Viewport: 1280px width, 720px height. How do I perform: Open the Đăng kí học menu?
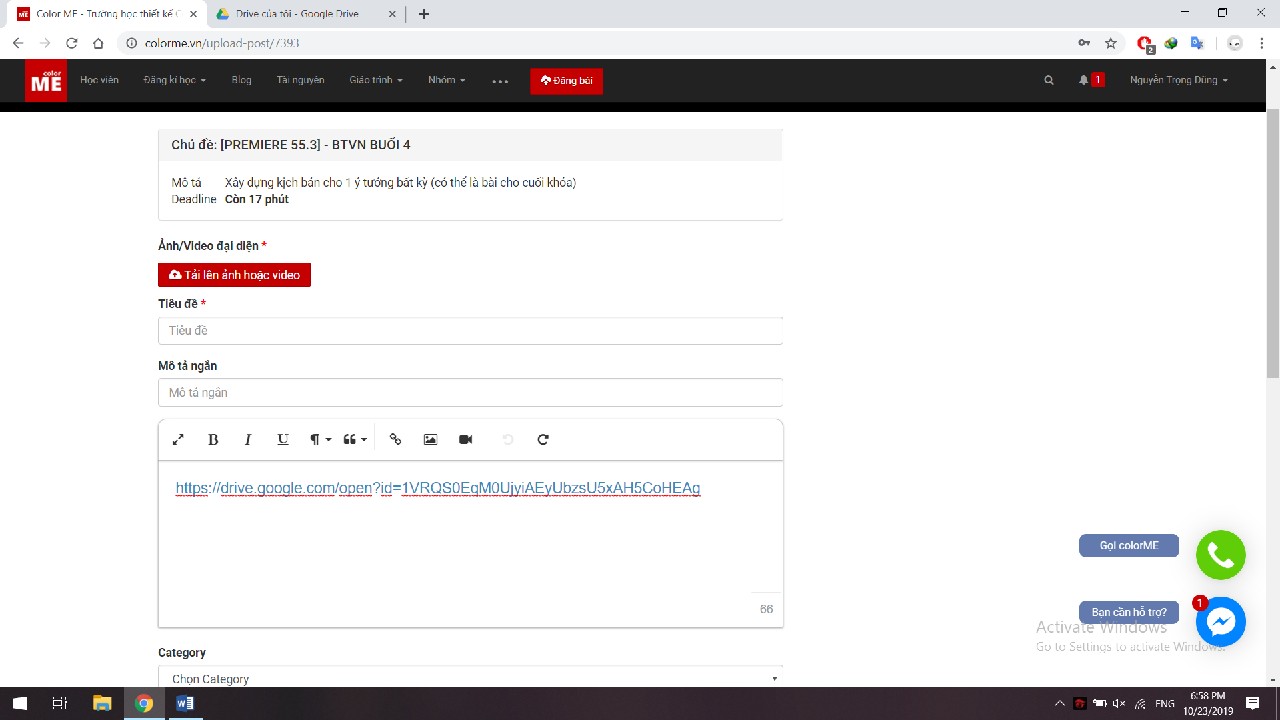pyautogui.click(x=175, y=80)
